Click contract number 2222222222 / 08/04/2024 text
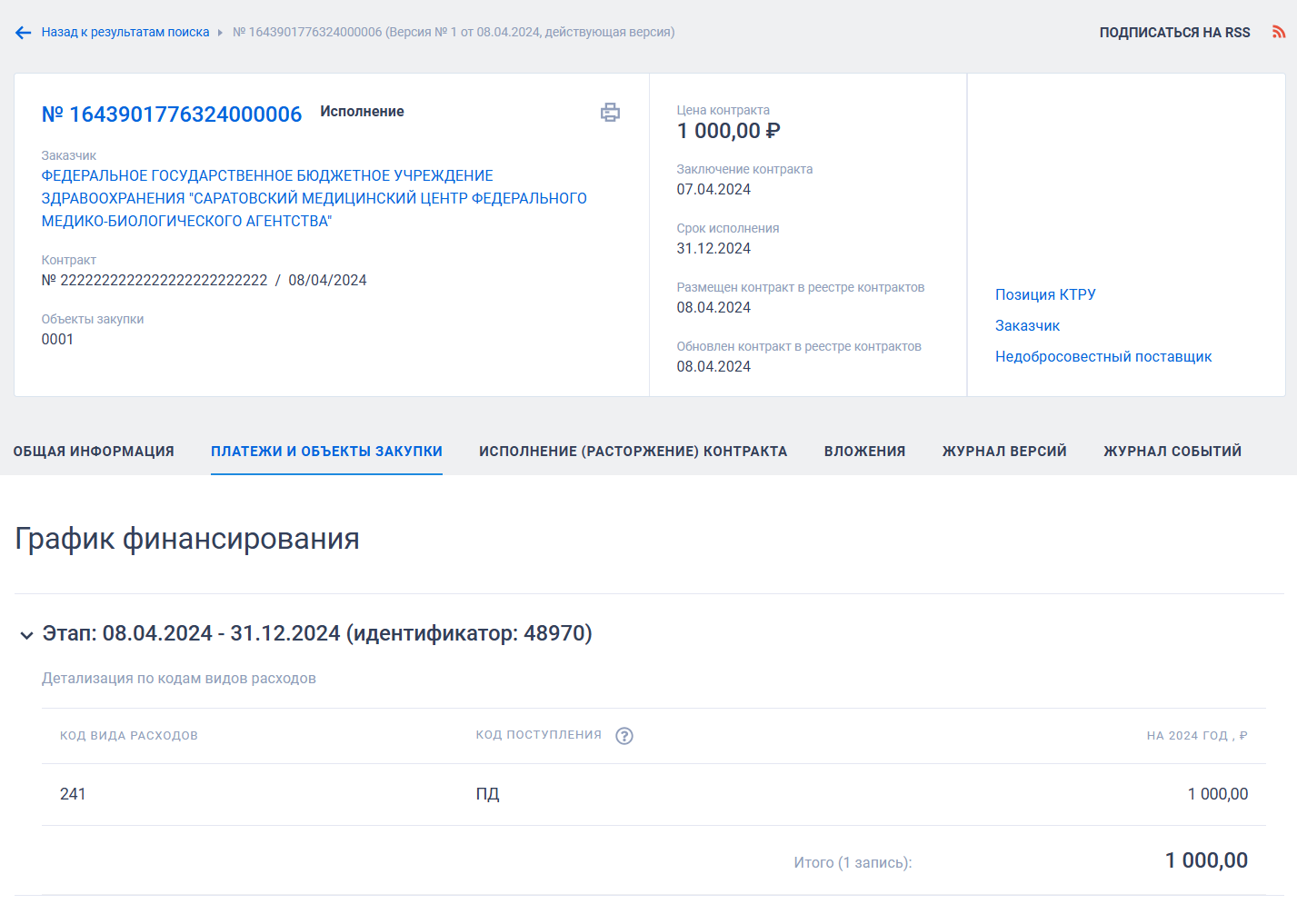The width and height of the screenshot is (1297, 924). [205, 280]
